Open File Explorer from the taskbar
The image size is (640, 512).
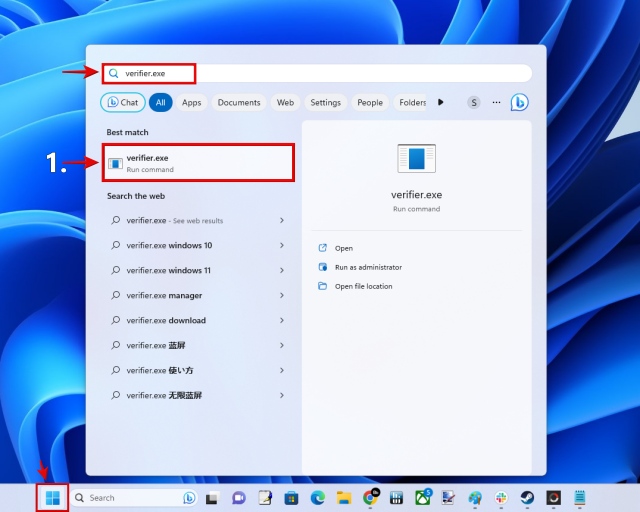(344, 498)
